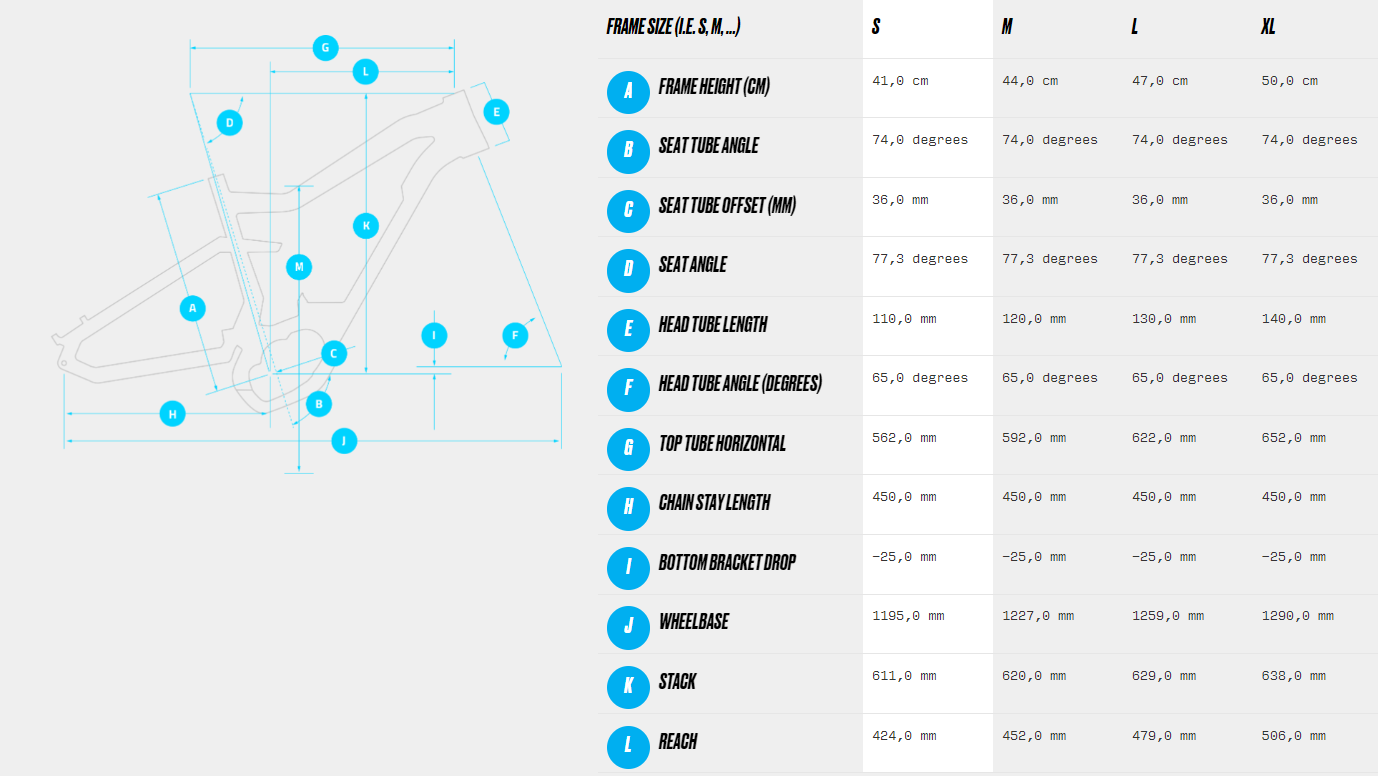Click the 'M' marker on the frame diagram
The width and height of the screenshot is (1378, 776).
tap(299, 267)
